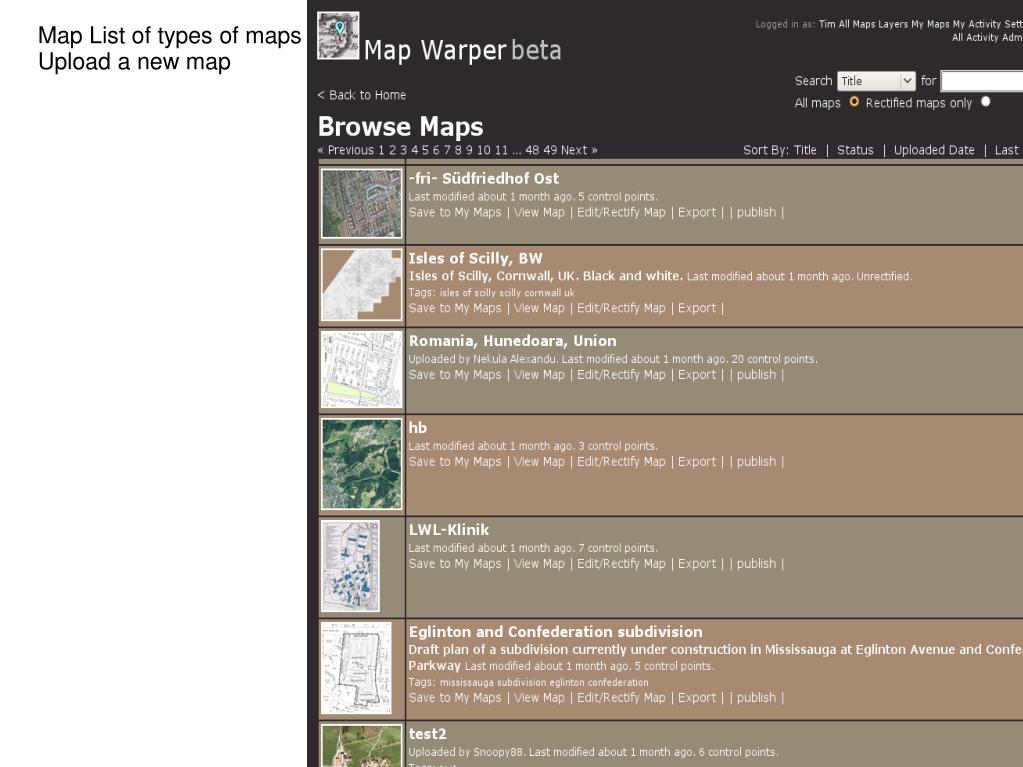The image size is (1023, 767).
Task: Jump to page 48 of maps
Action: tap(532, 150)
